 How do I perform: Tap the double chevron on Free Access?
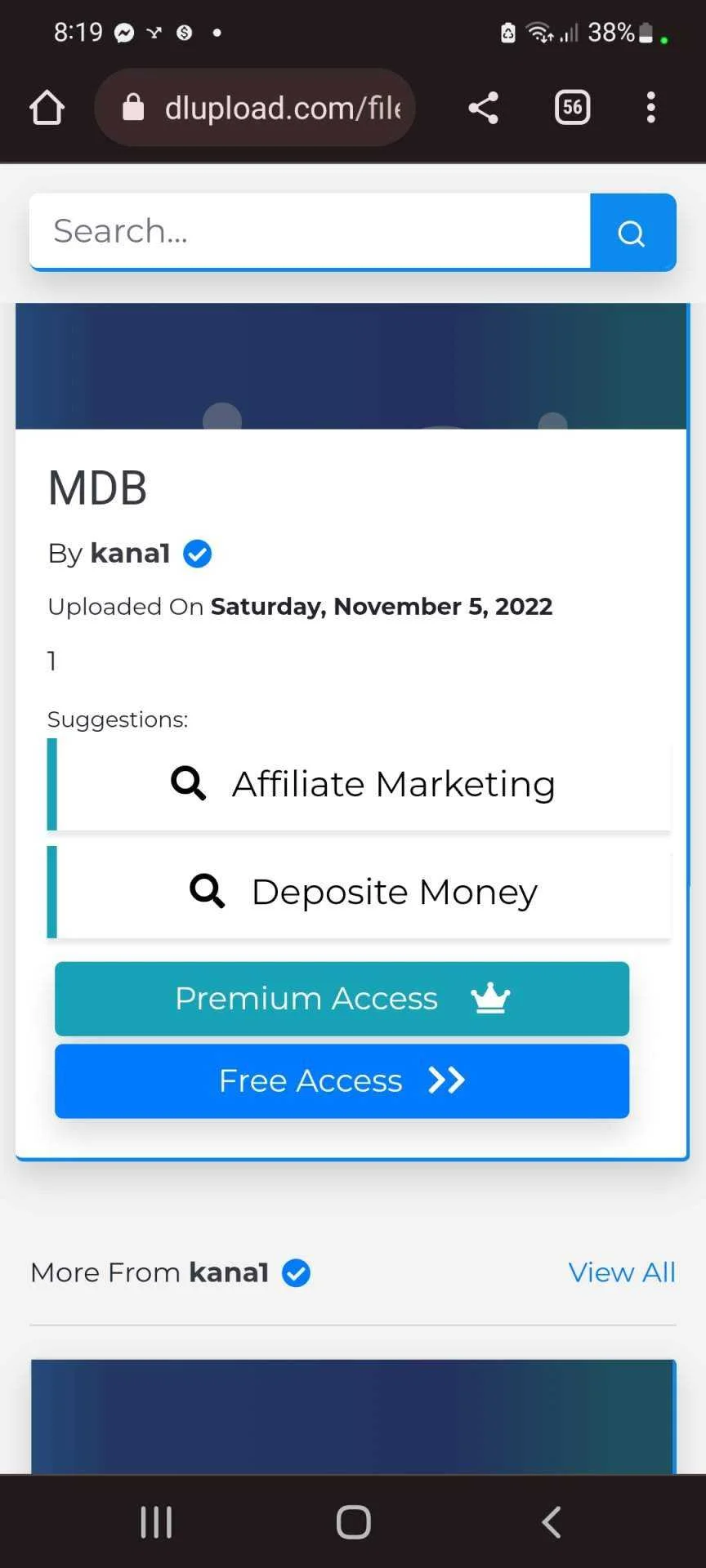pos(446,1080)
